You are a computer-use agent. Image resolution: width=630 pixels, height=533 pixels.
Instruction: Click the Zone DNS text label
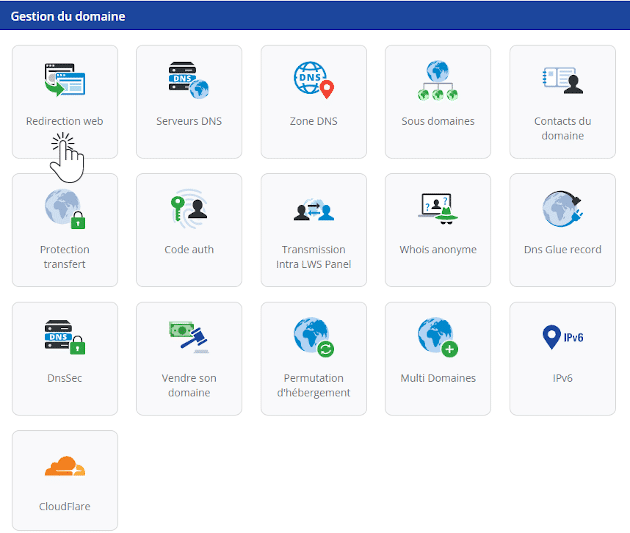313,121
